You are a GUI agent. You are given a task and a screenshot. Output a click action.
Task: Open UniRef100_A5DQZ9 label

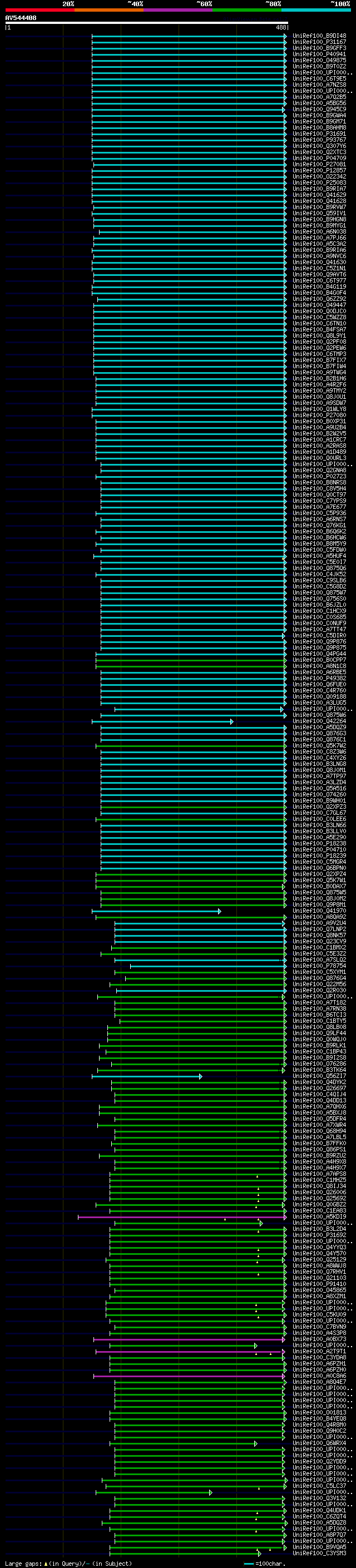(319, 728)
